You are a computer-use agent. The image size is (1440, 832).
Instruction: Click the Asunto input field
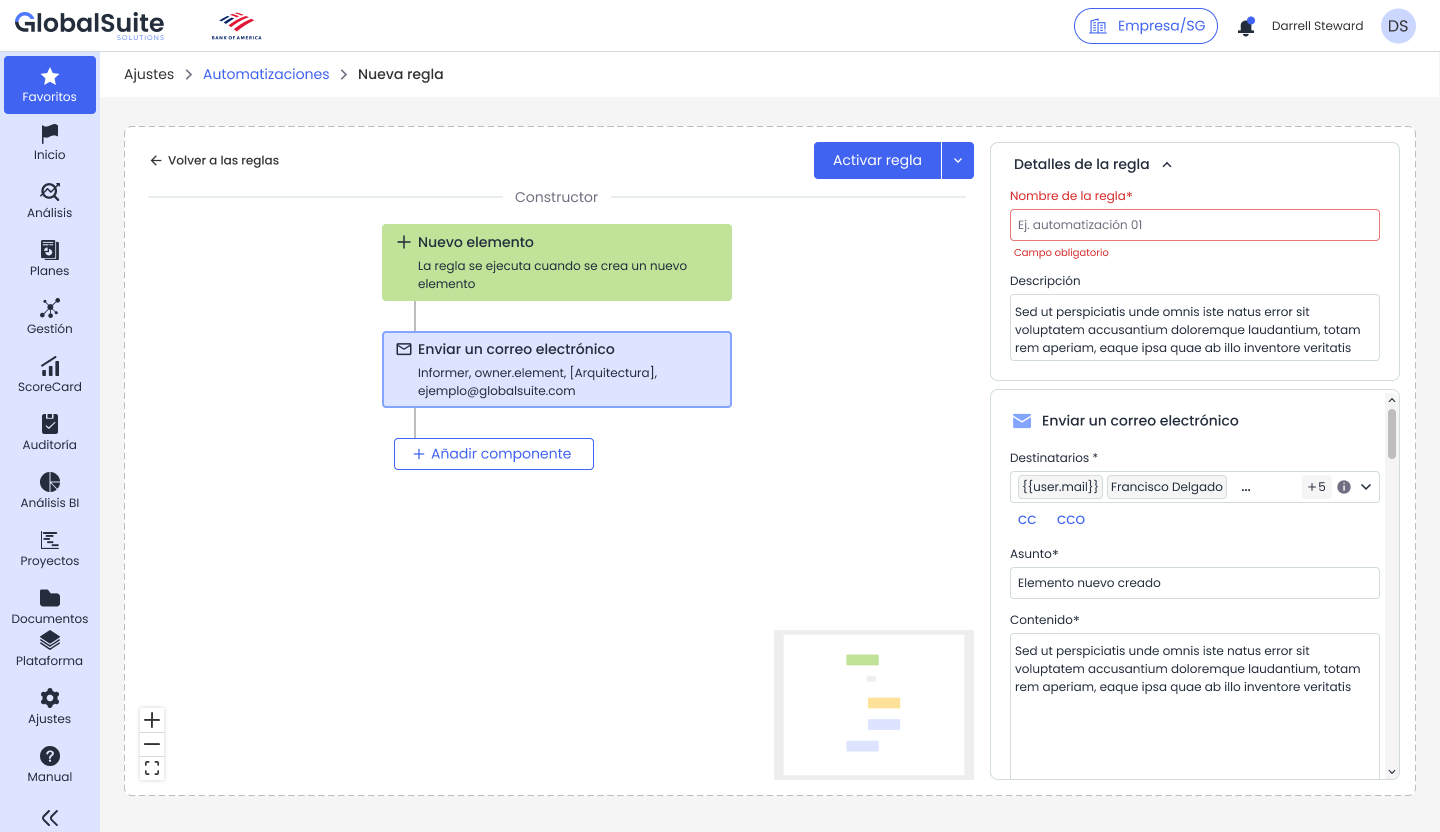pyautogui.click(x=1195, y=583)
